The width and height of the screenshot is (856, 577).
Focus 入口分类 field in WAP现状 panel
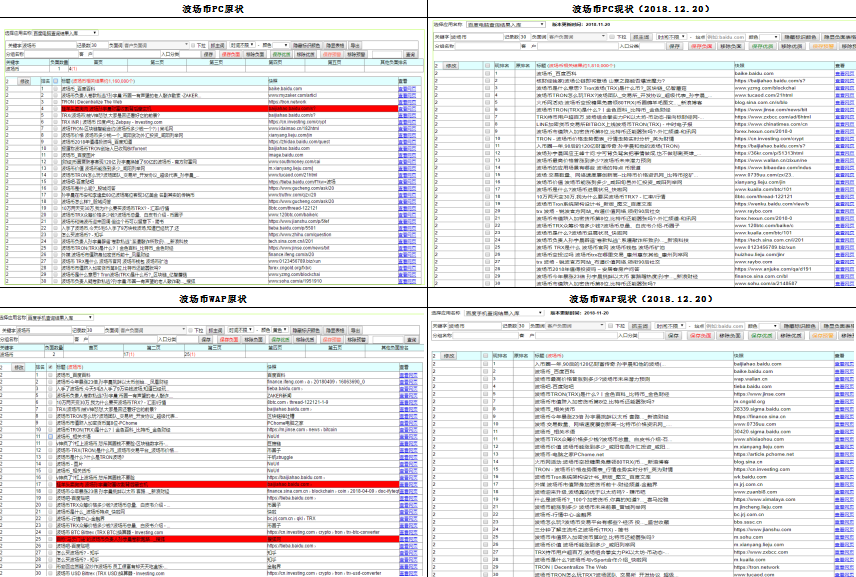pyautogui.click(x=651, y=336)
